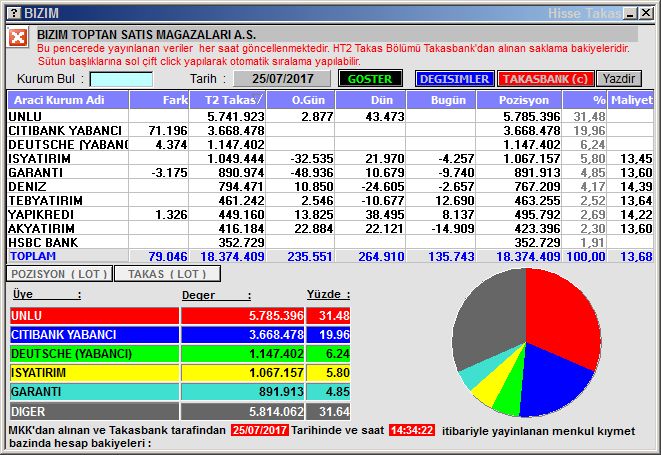Open the DEGISIMLER view
The height and width of the screenshot is (455, 661).
tap(454, 78)
